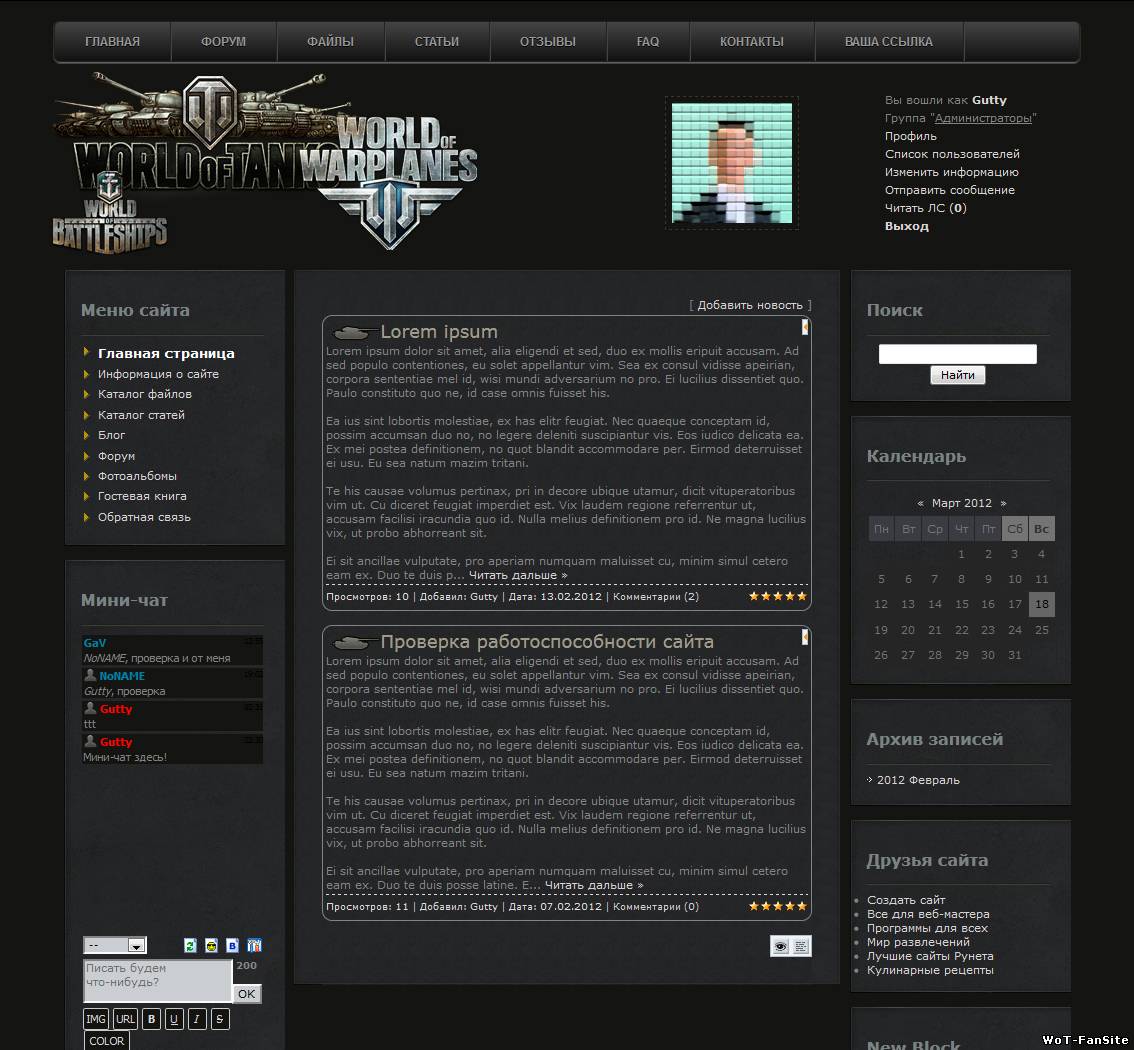Open Изменить информацию link

point(952,172)
